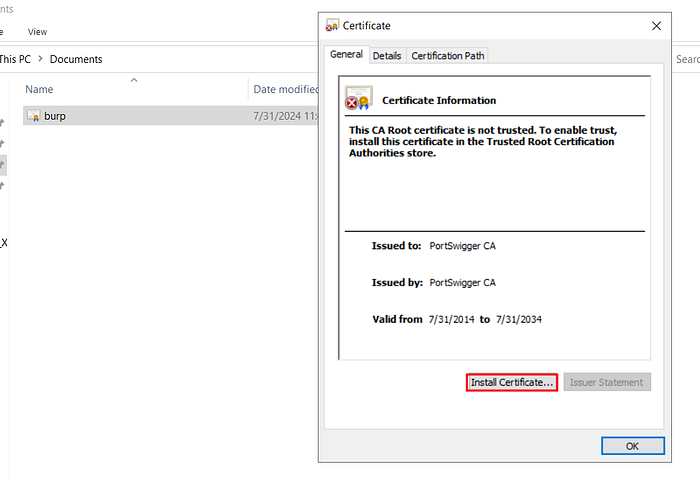
Task: Click the Issued by value PortSwigger CA
Action: 462,283
